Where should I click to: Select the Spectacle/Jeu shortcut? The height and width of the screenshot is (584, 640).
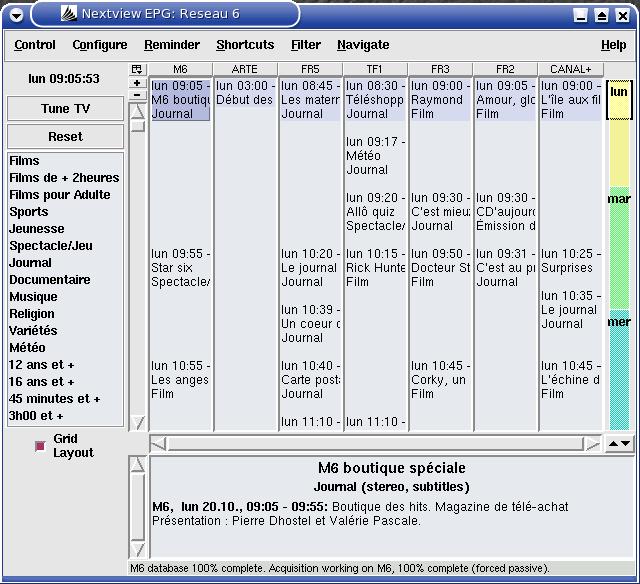coord(65,246)
